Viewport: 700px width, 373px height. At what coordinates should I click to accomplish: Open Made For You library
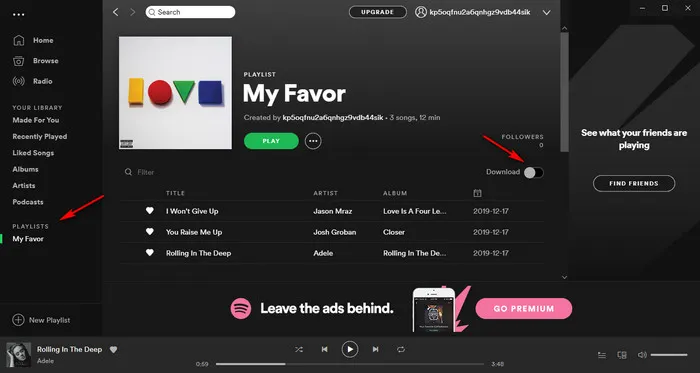pyautogui.click(x=36, y=120)
